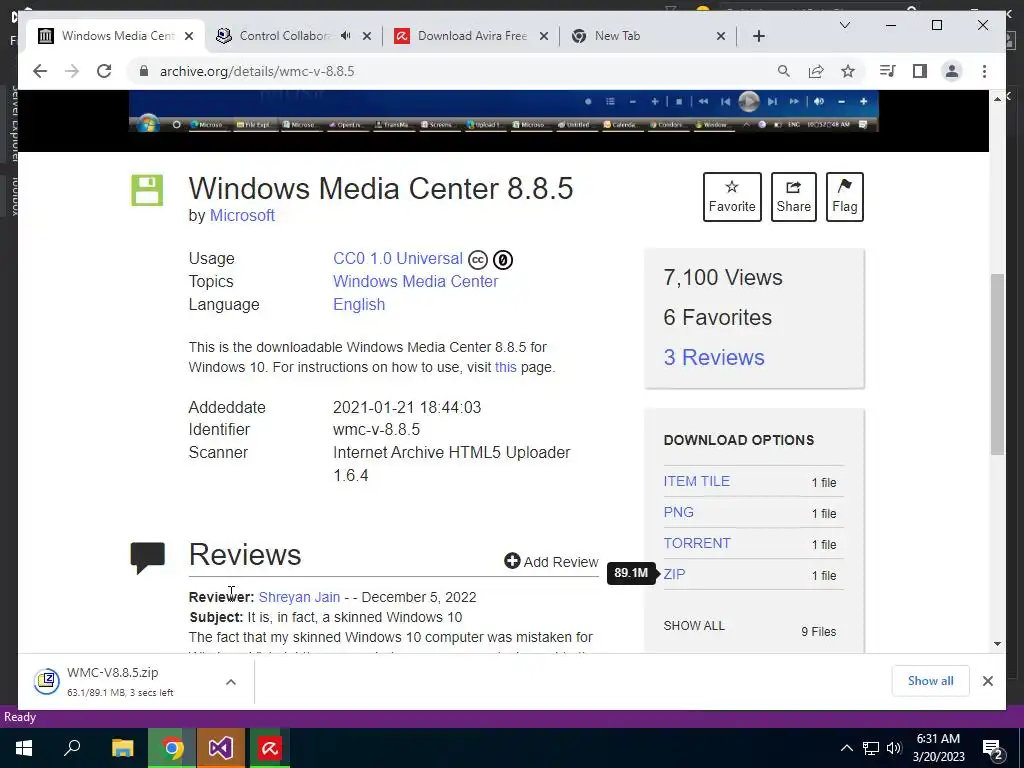1024x768 pixels.
Task: Flag this archive item
Action: pos(844,197)
